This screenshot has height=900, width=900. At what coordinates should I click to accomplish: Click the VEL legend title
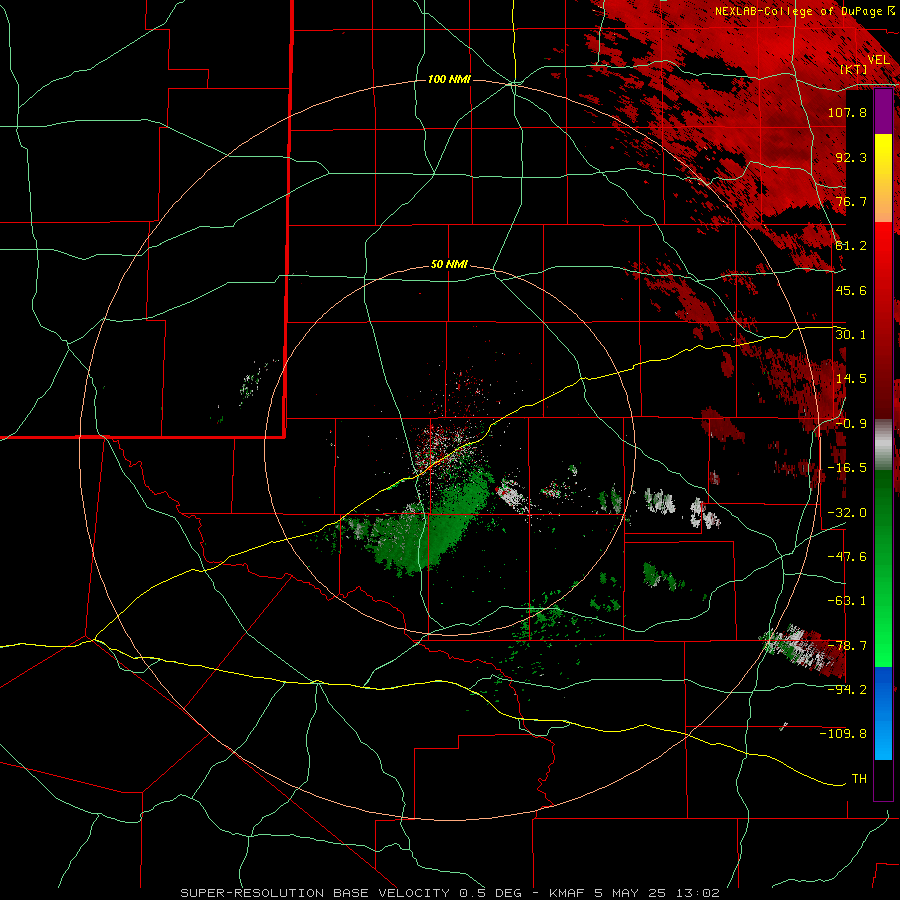coord(879,60)
